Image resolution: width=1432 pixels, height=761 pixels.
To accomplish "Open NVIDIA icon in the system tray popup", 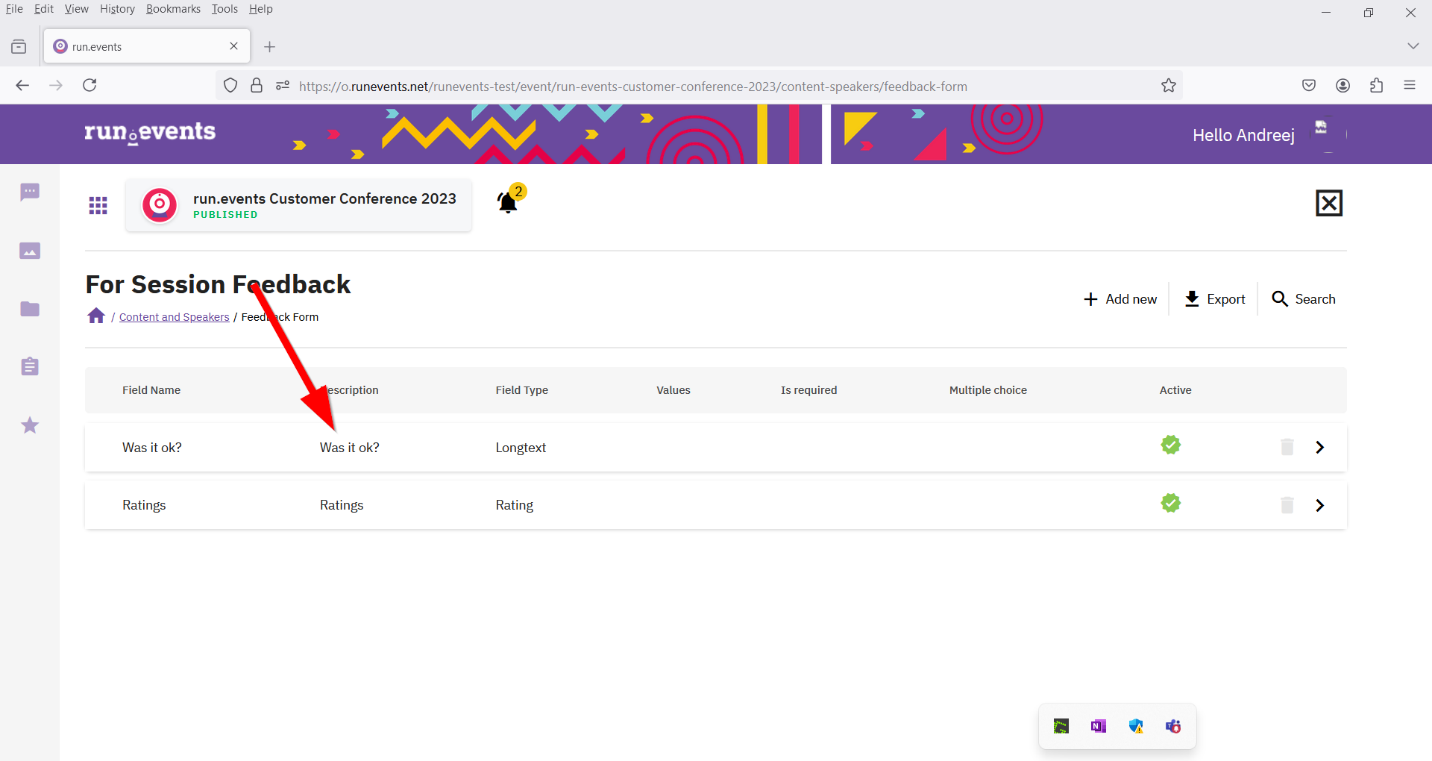I will 1062,726.
